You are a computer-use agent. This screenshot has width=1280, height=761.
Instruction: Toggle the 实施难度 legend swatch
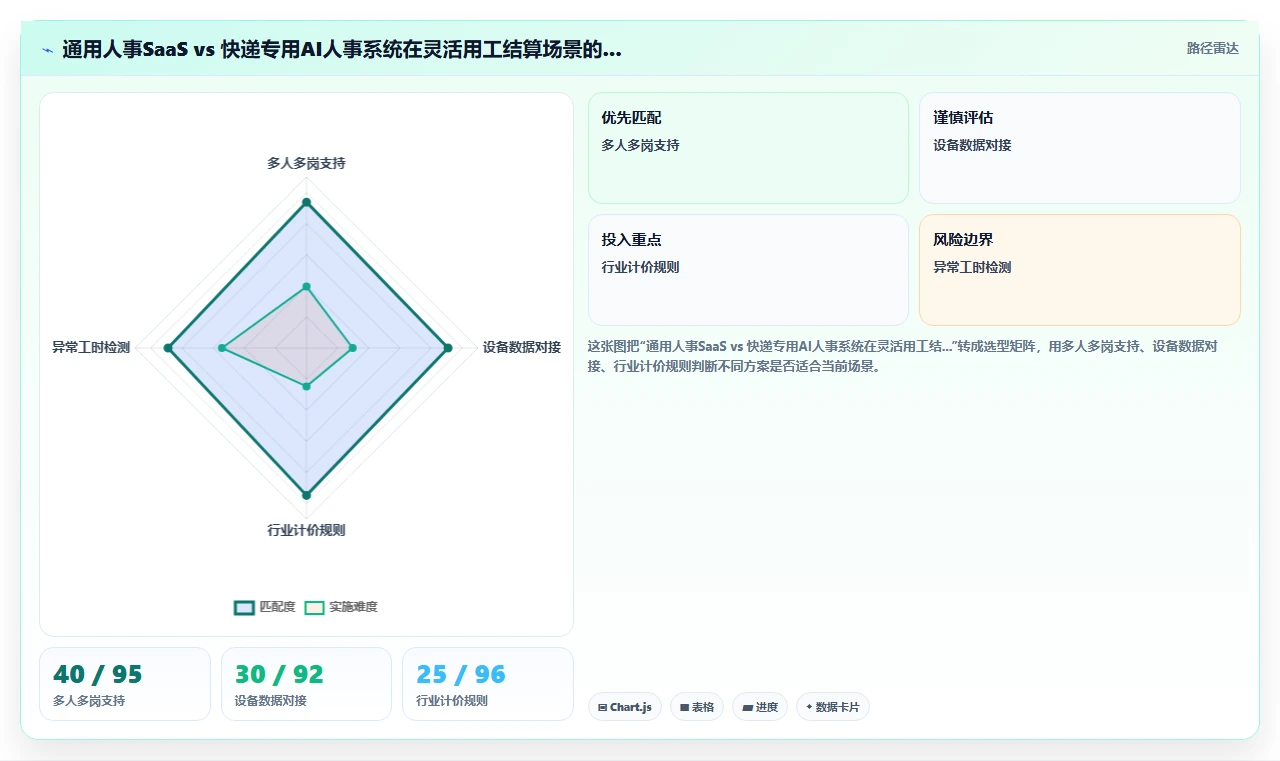point(314,607)
